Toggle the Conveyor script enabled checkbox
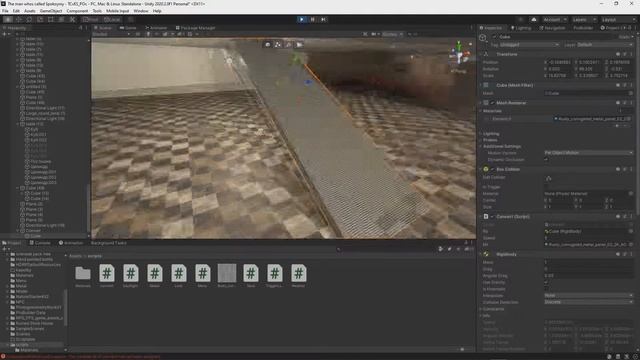This screenshot has height=360, width=640. tap(493, 217)
